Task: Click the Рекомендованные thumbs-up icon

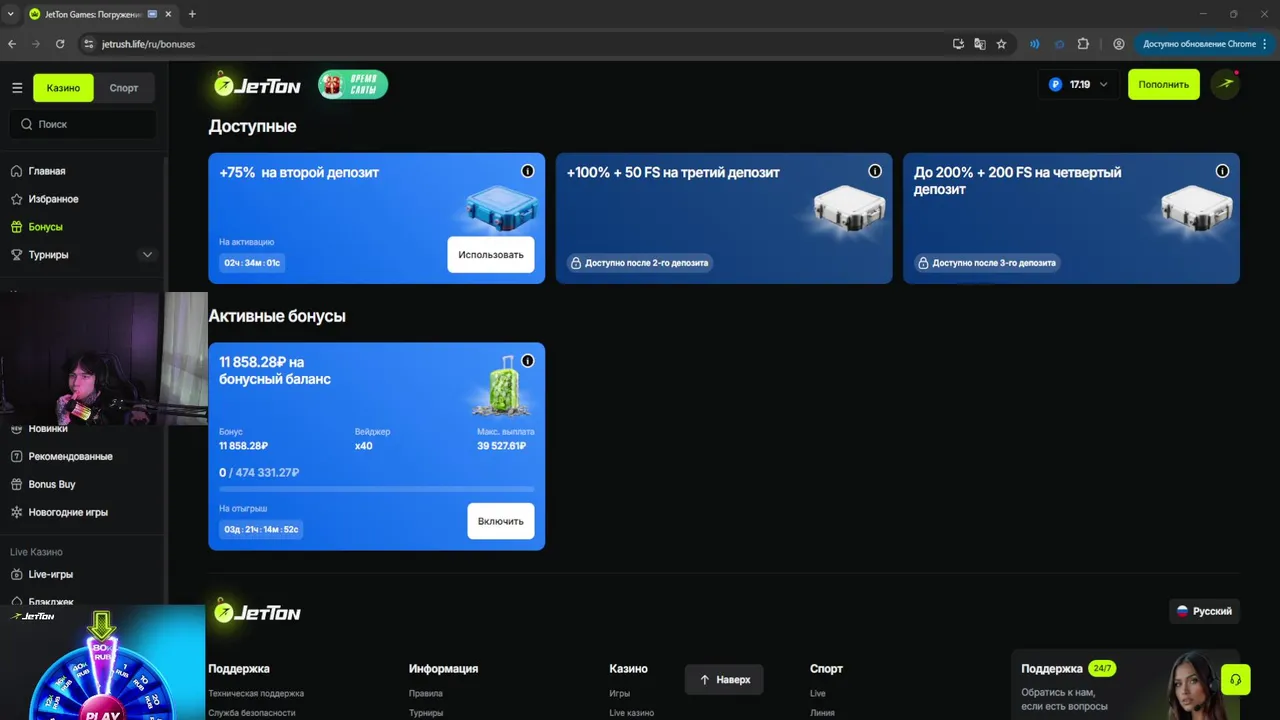Action: click(17, 456)
